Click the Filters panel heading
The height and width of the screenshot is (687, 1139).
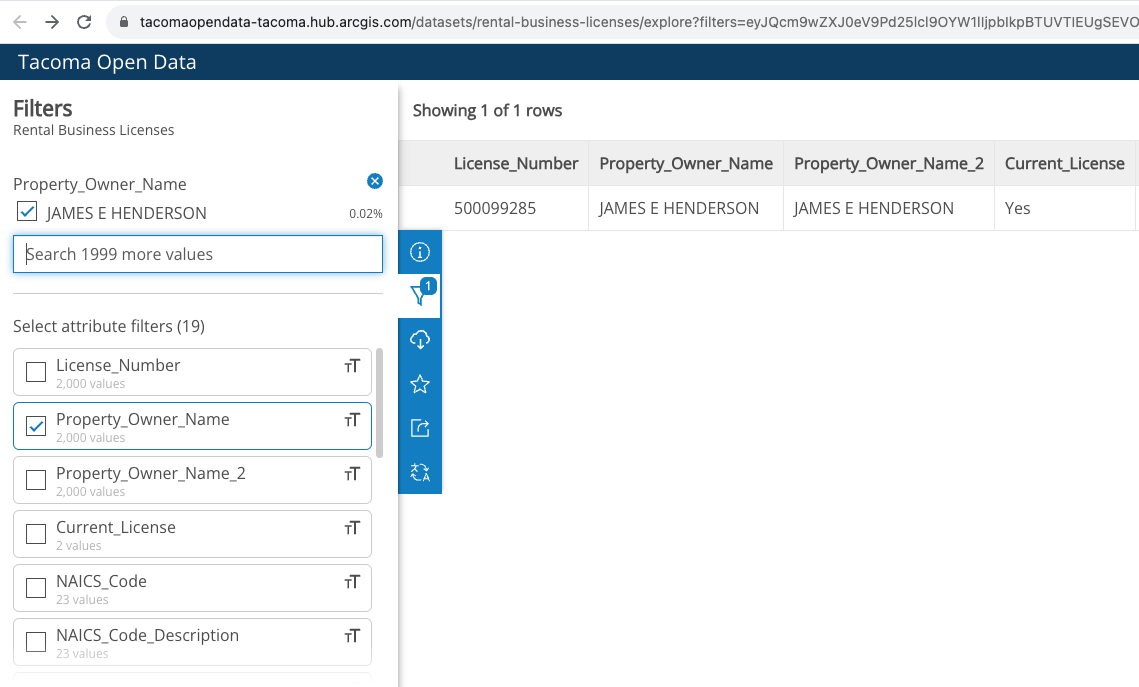point(43,108)
